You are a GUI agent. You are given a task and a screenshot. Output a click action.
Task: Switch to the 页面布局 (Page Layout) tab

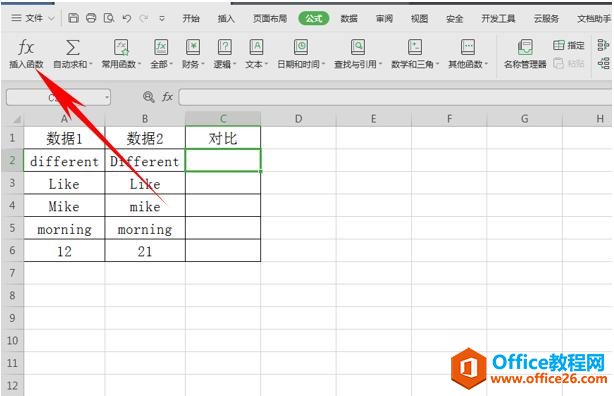tap(270, 18)
